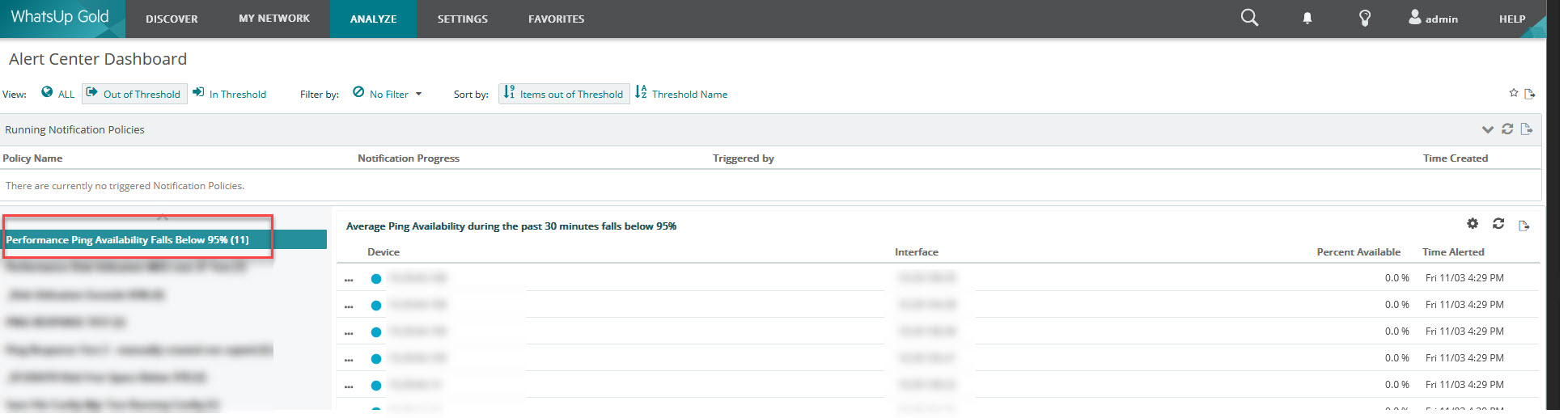Click the up caret above threshold list

pos(163,217)
